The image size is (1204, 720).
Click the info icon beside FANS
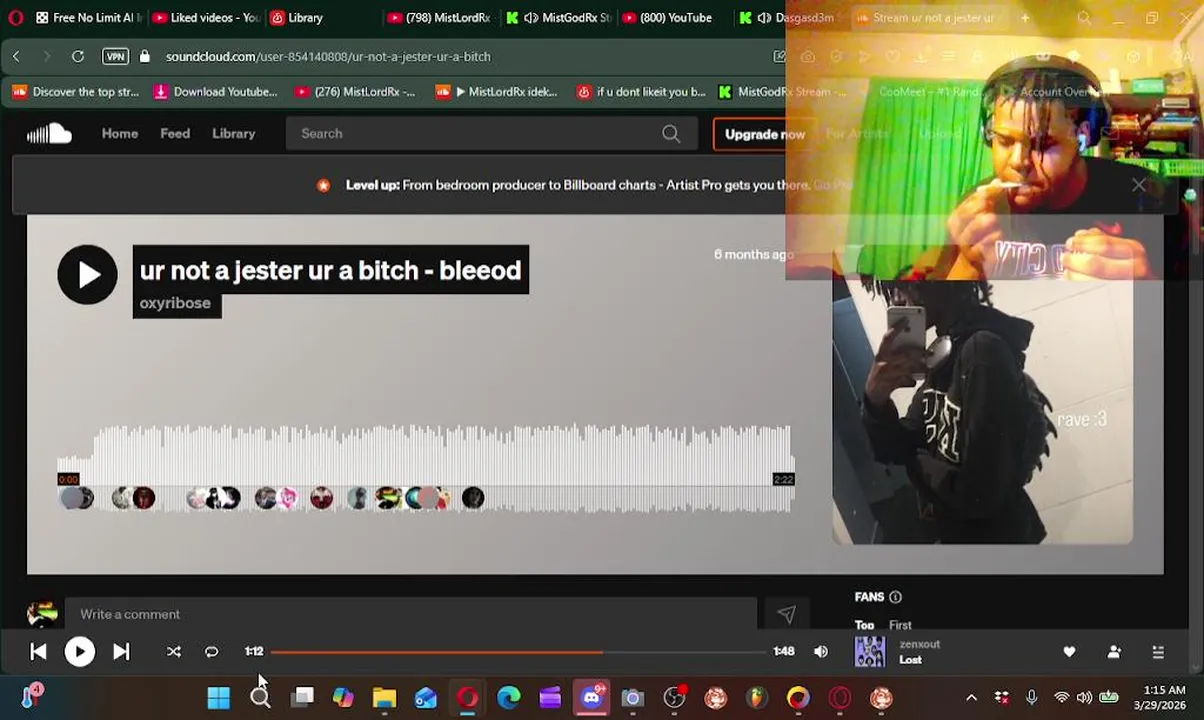[895, 597]
